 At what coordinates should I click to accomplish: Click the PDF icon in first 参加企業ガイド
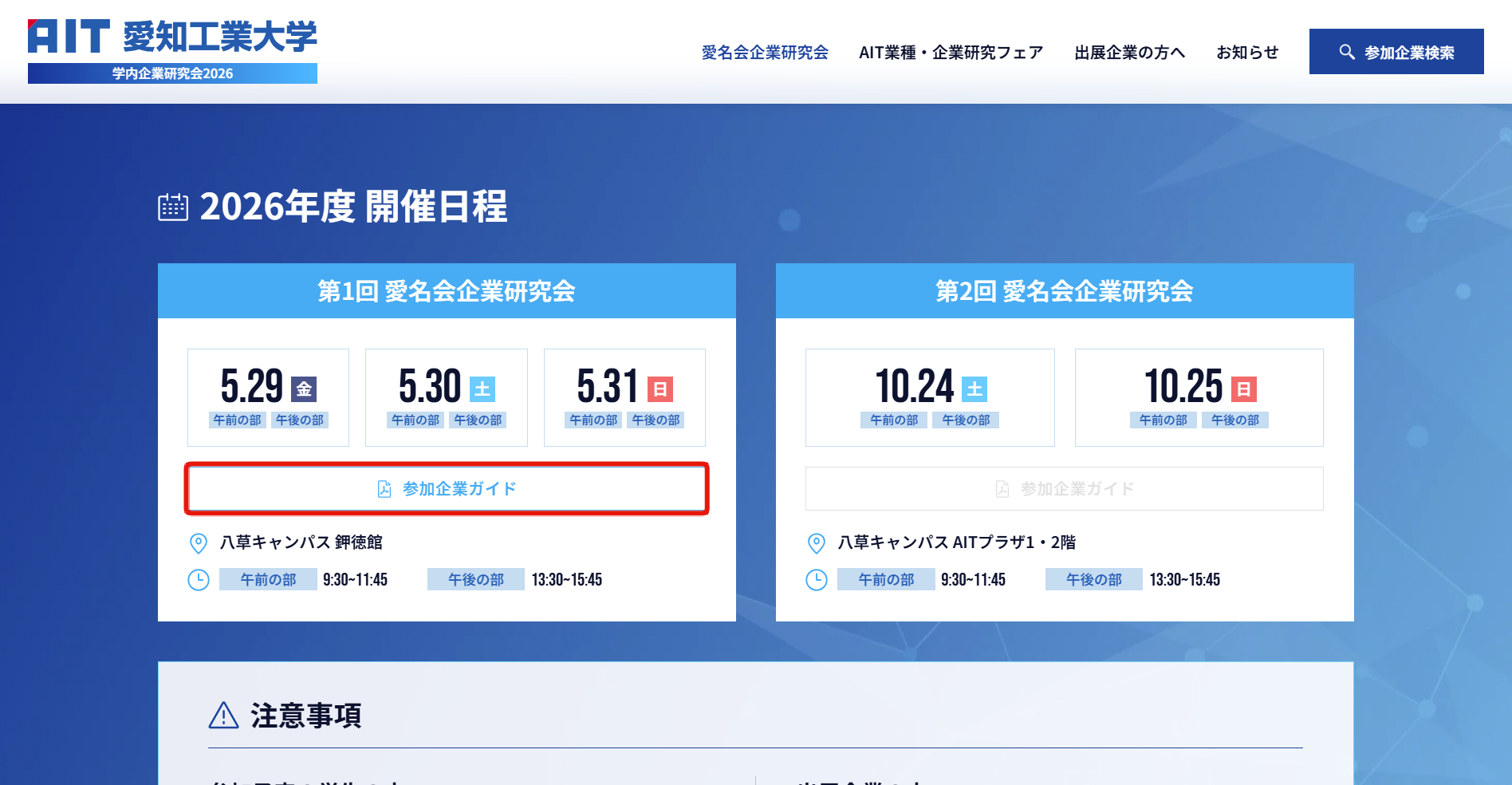[384, 489]
